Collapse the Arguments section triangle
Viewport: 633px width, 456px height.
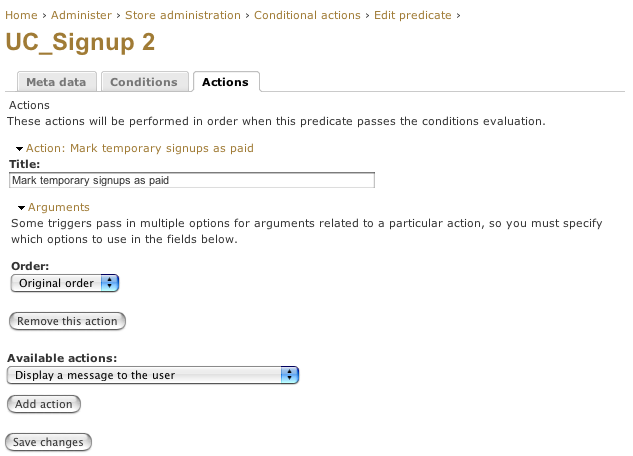(21, 208)
